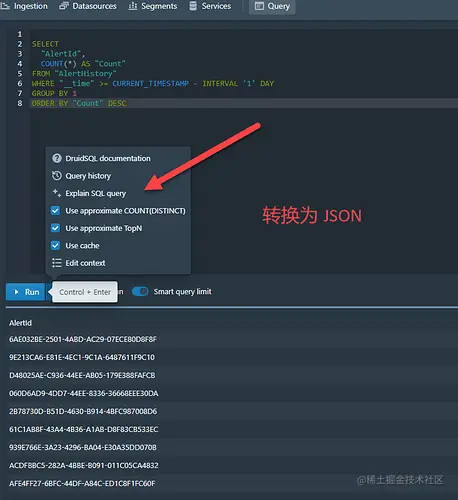
Task: Click the COUNT(*) AS "Count" line
Action: tap(83, 64)
